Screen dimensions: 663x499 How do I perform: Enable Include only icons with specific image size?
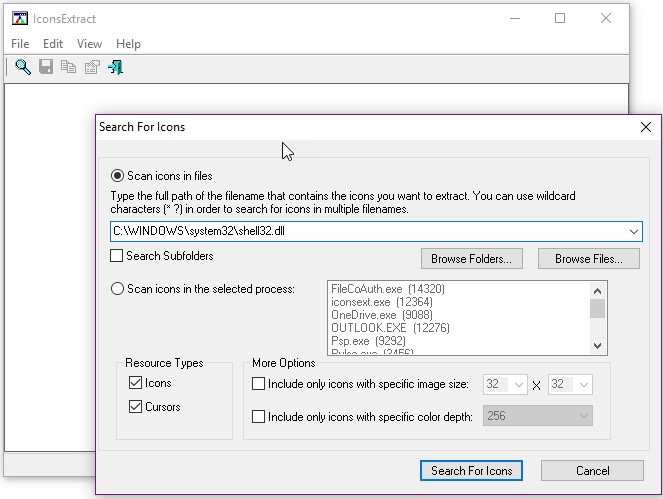pos(259,384)
